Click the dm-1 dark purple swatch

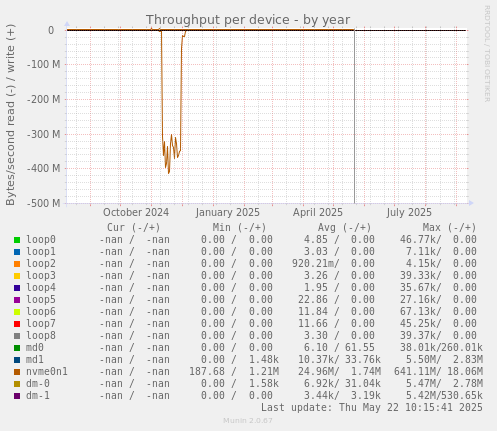17,396
